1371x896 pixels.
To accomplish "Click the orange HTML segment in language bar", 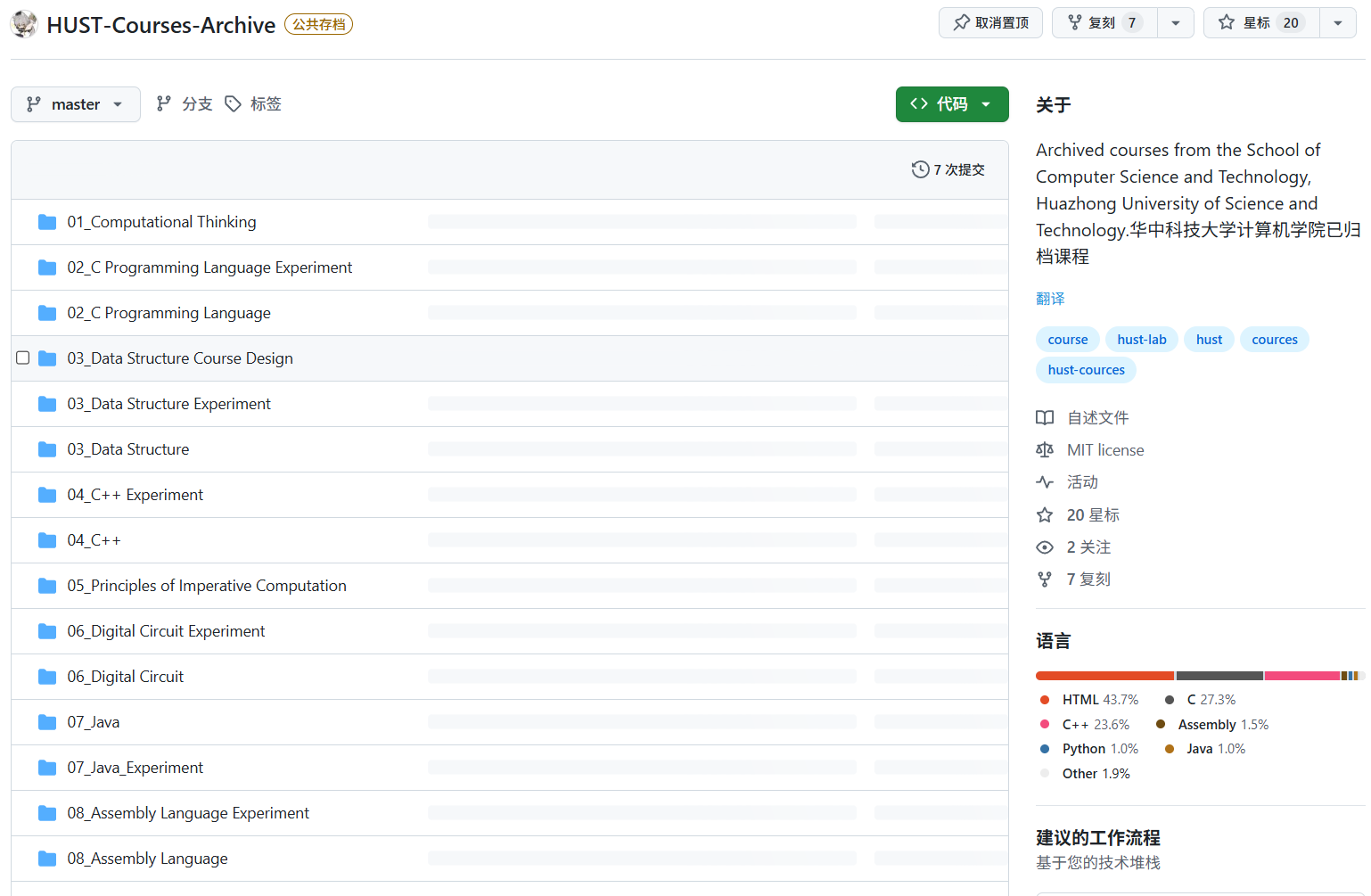I will coord(1104,676).
